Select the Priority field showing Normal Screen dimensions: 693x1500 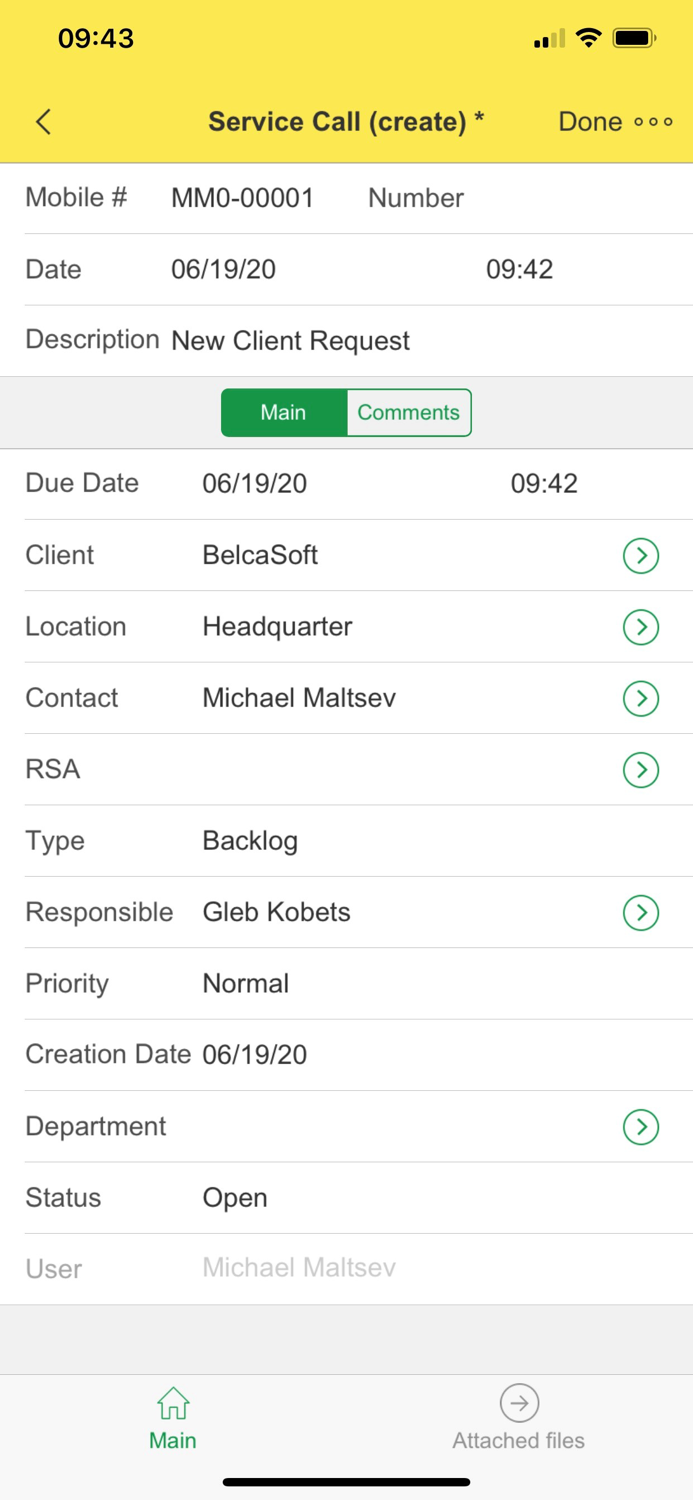coord(245,983)
